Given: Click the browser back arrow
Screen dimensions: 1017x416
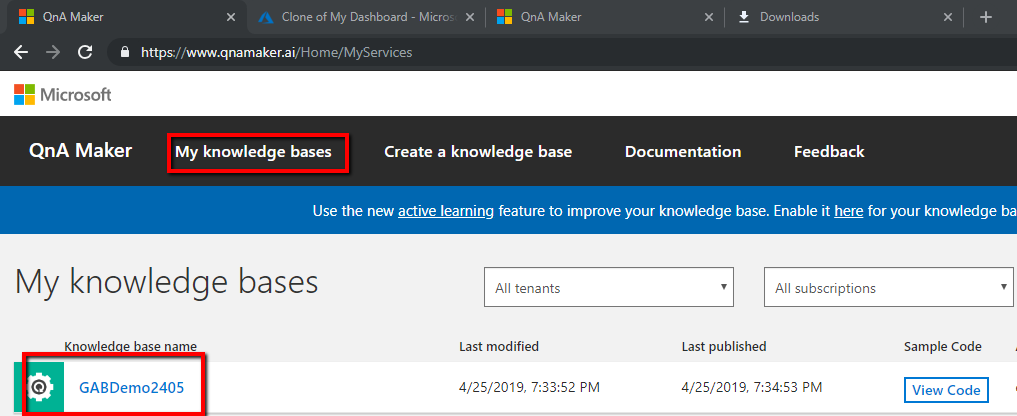Looking at the screenshot, I should point(21,53).
